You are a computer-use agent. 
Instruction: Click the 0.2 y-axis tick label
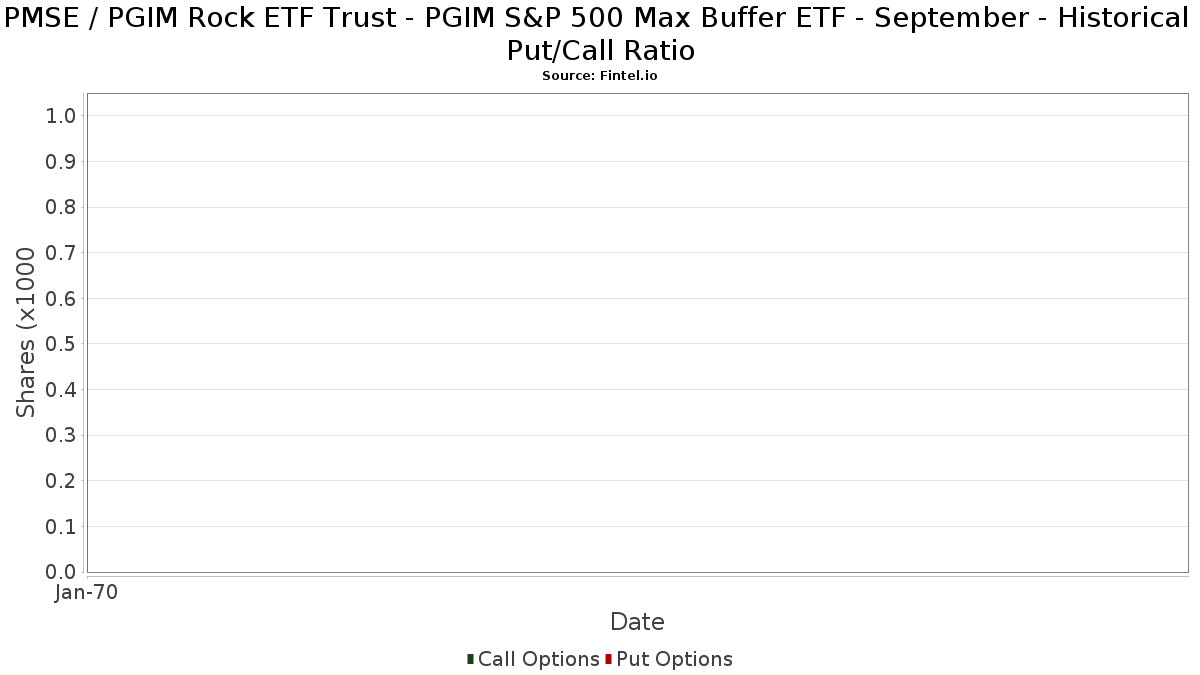61,481
